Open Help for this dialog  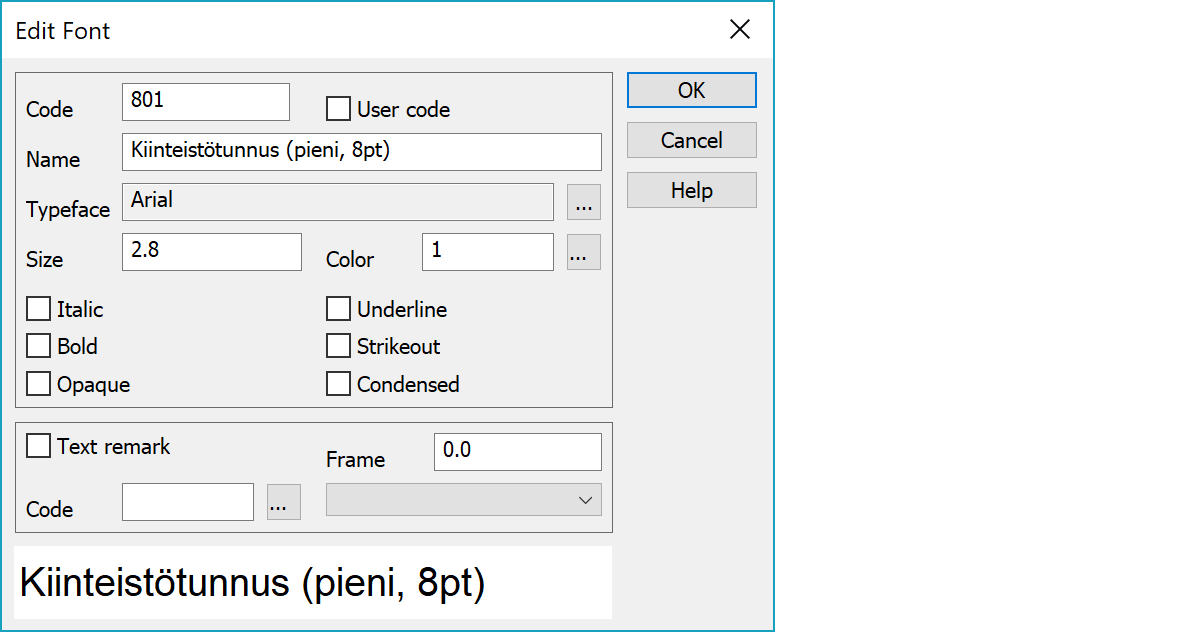692,190
